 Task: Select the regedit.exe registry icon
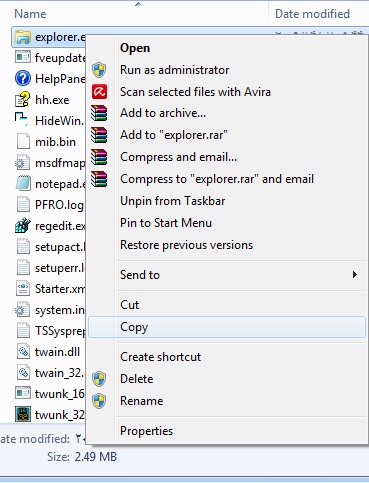pyautogui.click(x=23, y=226)
